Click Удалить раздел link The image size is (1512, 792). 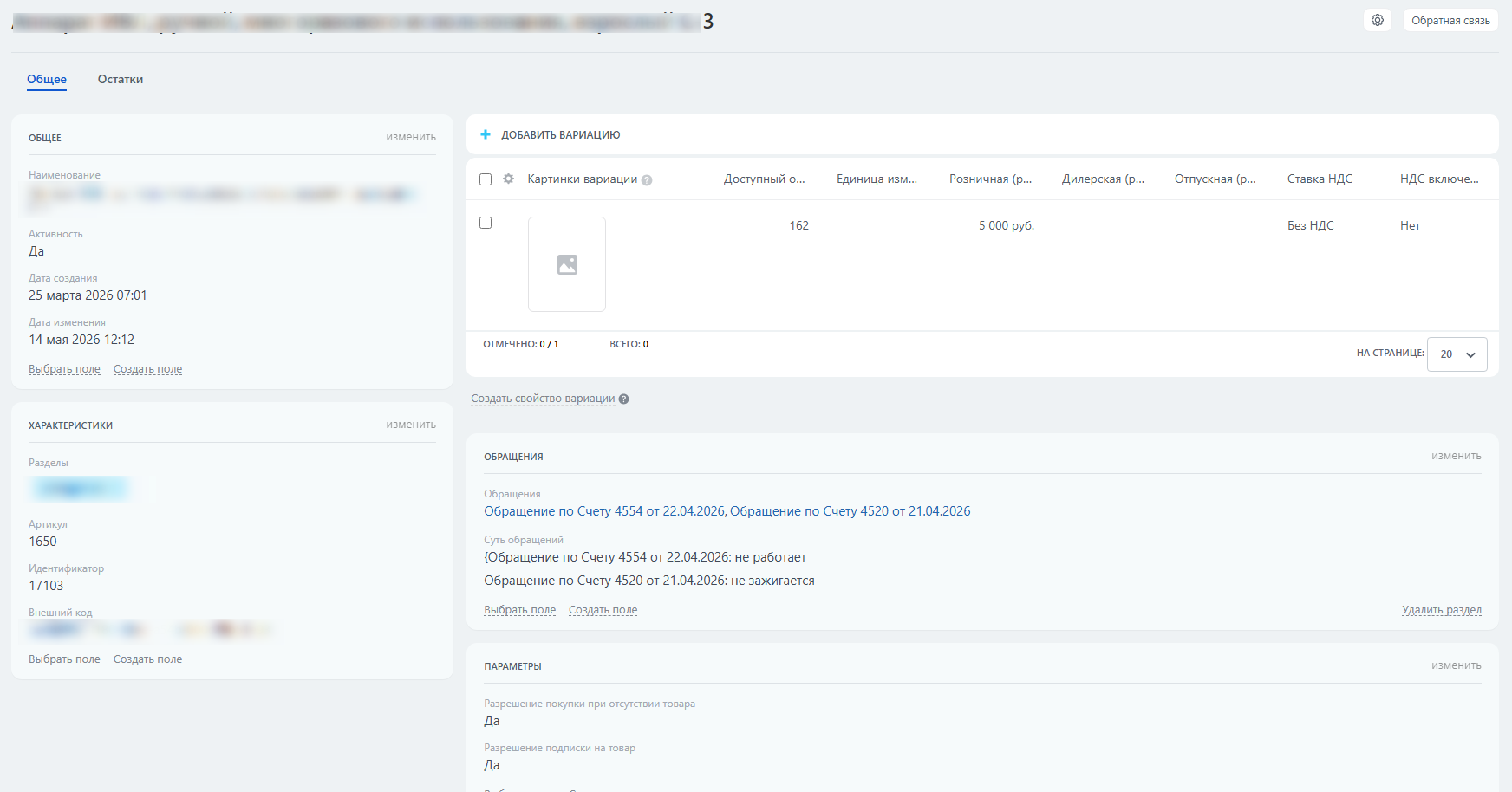(1441, 610)
